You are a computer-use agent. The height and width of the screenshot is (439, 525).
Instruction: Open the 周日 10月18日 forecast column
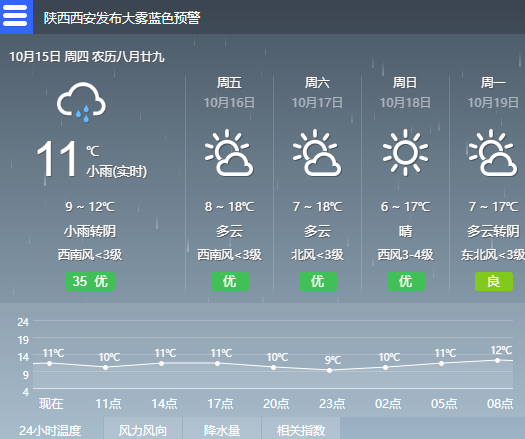405,184
